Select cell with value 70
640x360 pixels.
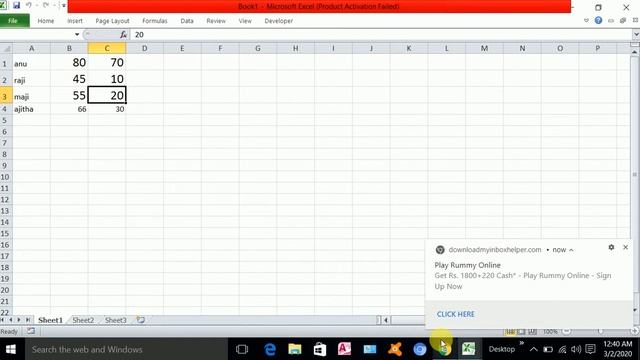107,63
